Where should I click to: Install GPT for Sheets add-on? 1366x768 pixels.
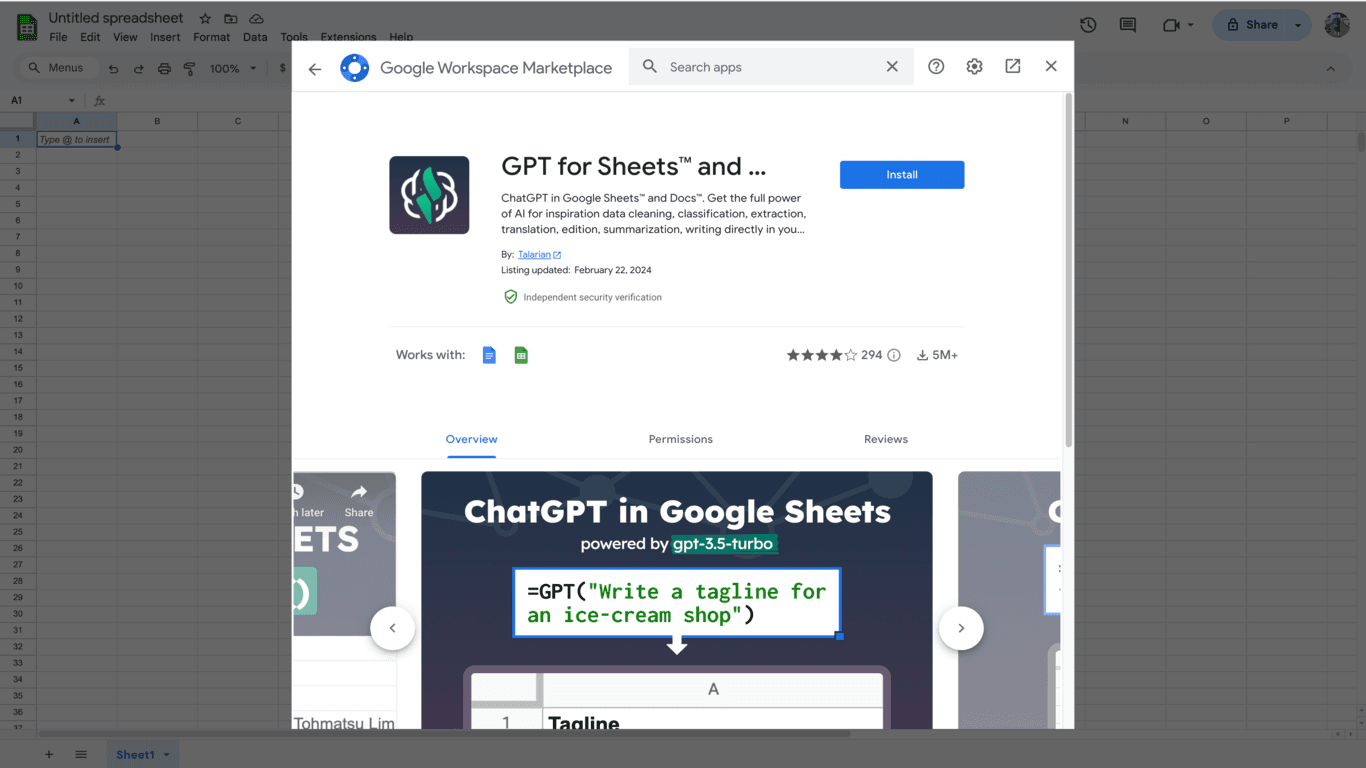902,175
